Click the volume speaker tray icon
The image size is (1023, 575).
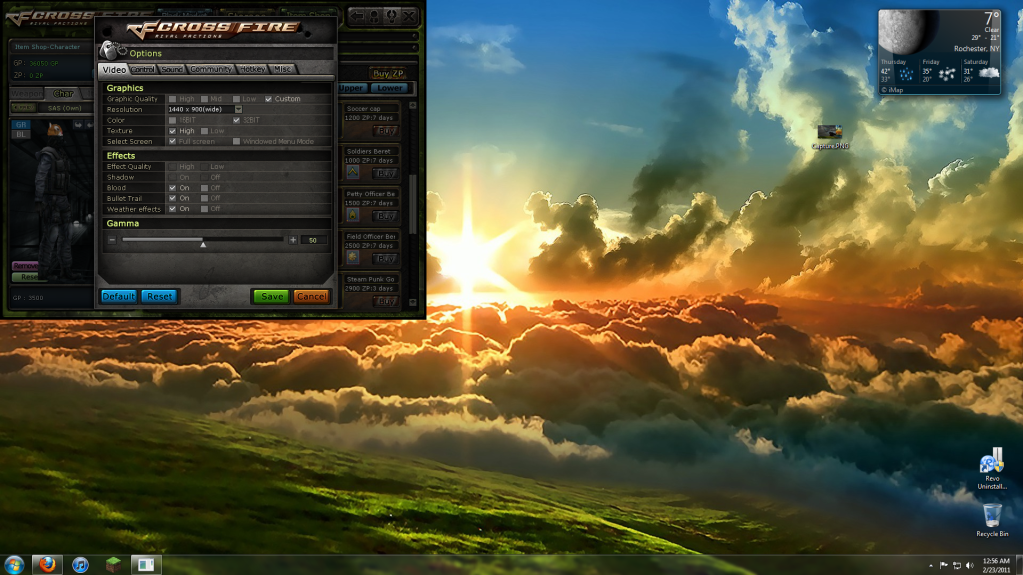click(971, 565)
